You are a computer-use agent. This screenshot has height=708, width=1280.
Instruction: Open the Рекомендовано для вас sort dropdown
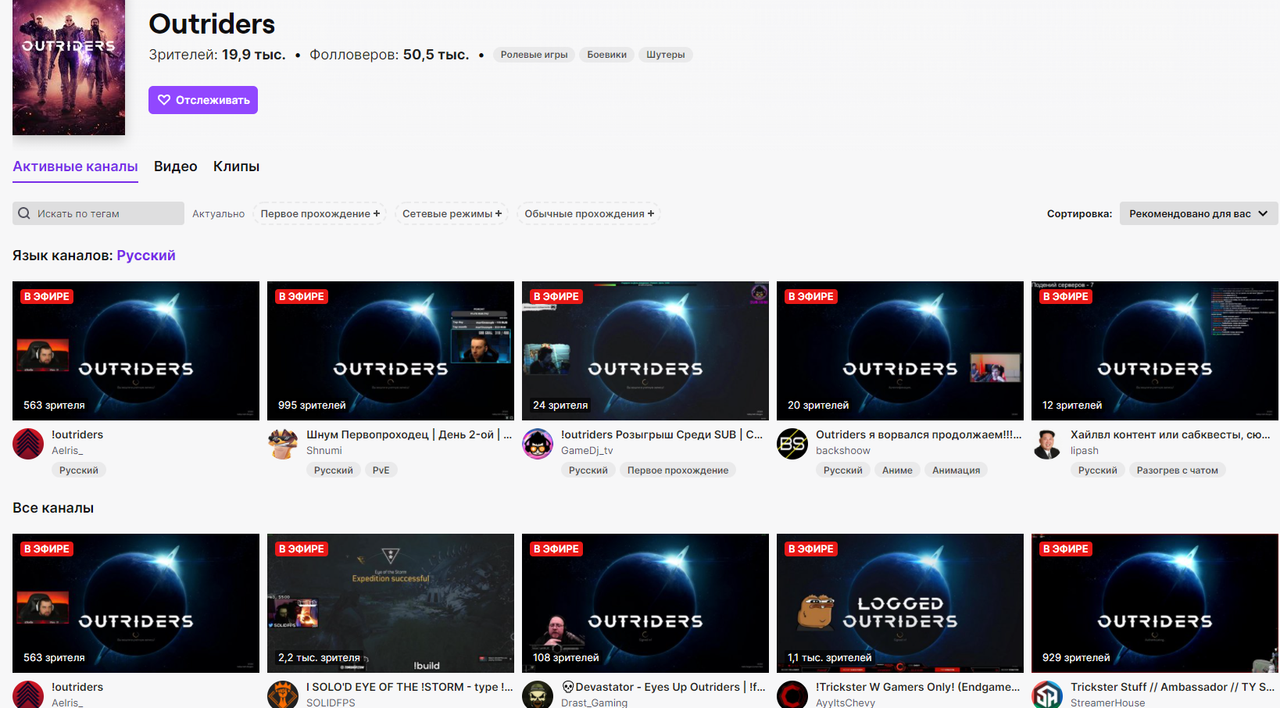click(x=1199, y=213)
